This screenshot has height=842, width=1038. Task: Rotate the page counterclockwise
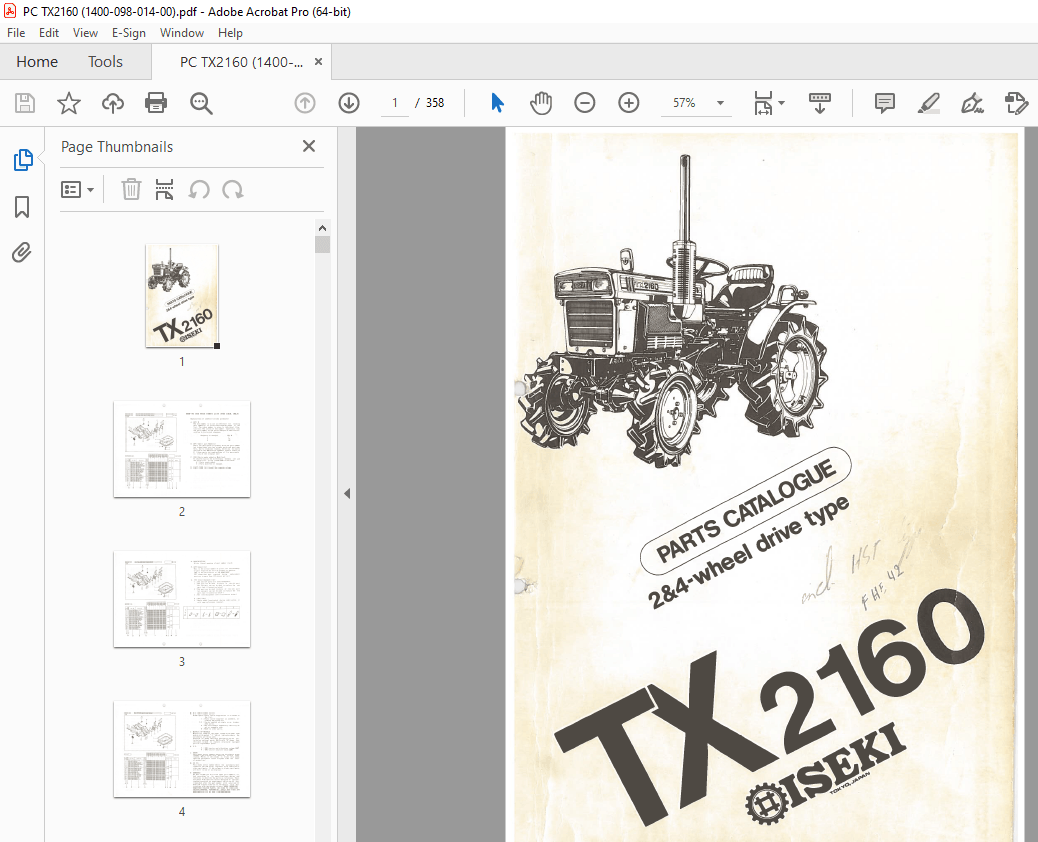pyautogui.click(x=199, y=189)
